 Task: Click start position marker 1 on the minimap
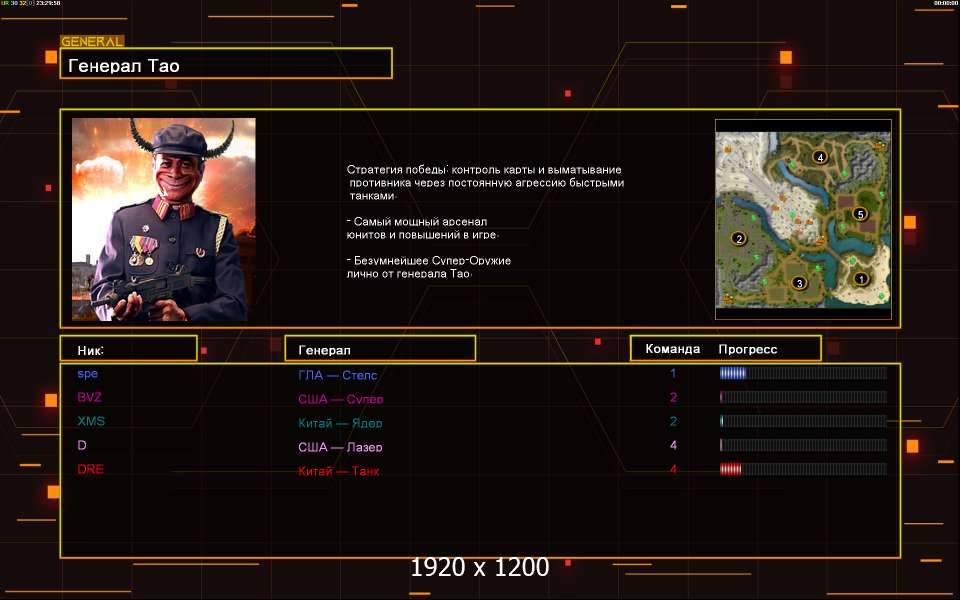click(861, 279)
